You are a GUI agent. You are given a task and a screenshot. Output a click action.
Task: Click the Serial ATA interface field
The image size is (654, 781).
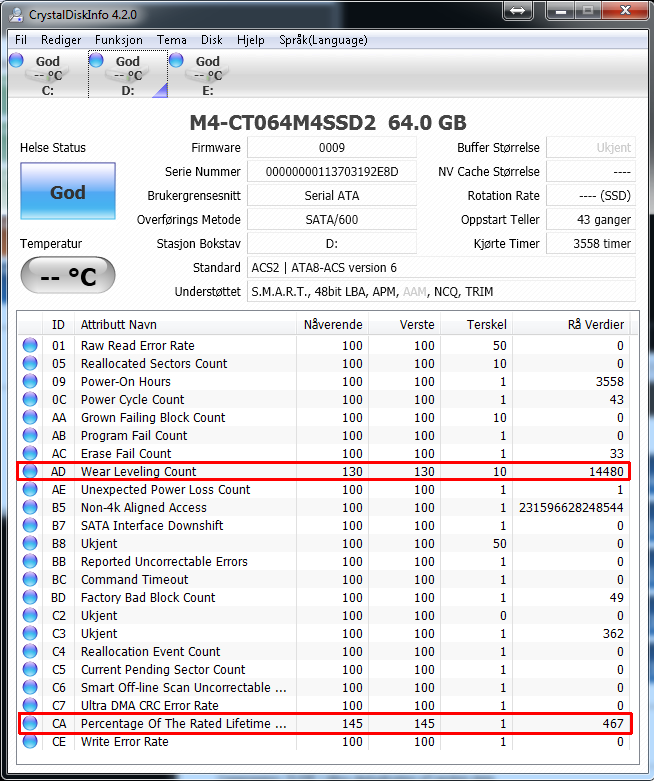332,196
